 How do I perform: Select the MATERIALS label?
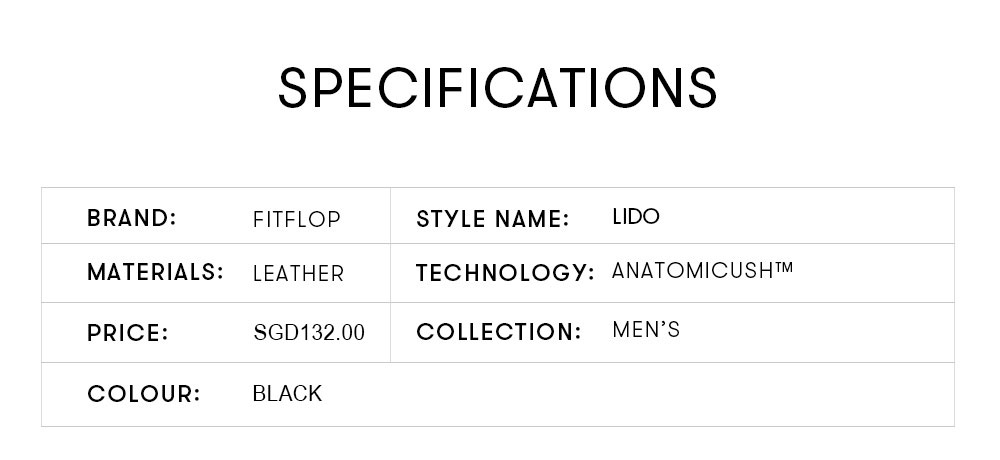[156, 272]
